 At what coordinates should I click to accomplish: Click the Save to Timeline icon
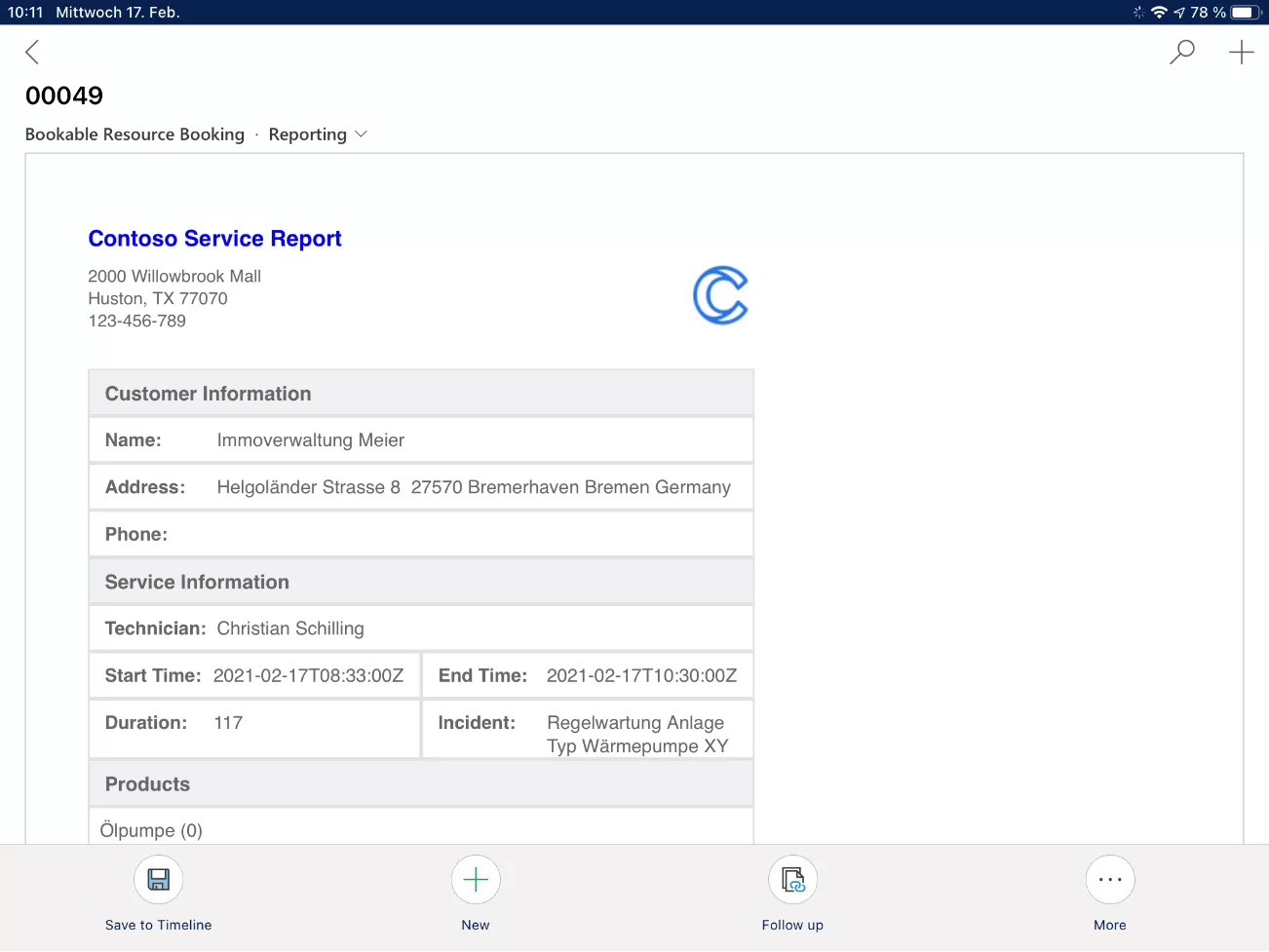point(158,880)
